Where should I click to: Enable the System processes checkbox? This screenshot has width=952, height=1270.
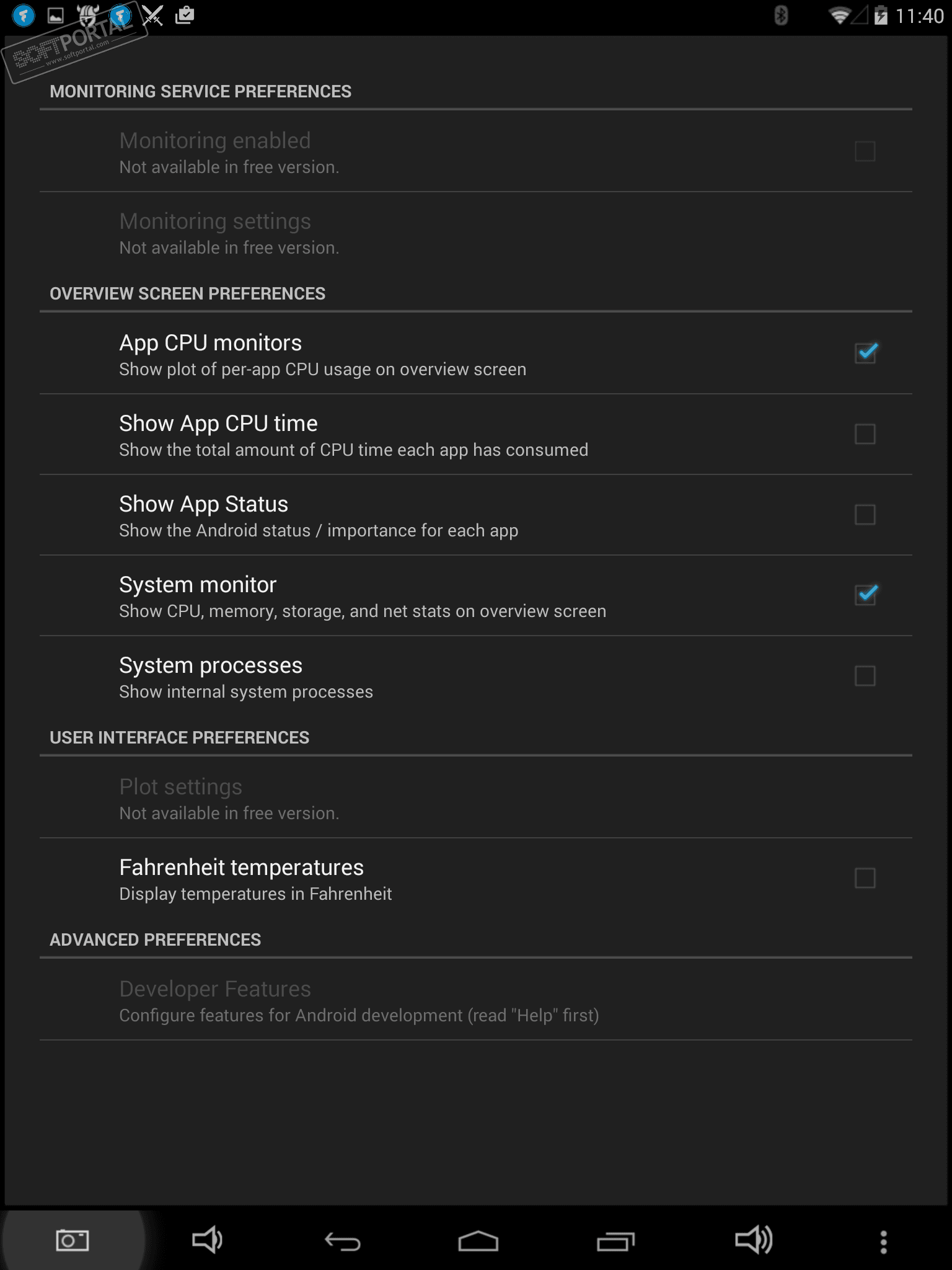click(865, 675)
